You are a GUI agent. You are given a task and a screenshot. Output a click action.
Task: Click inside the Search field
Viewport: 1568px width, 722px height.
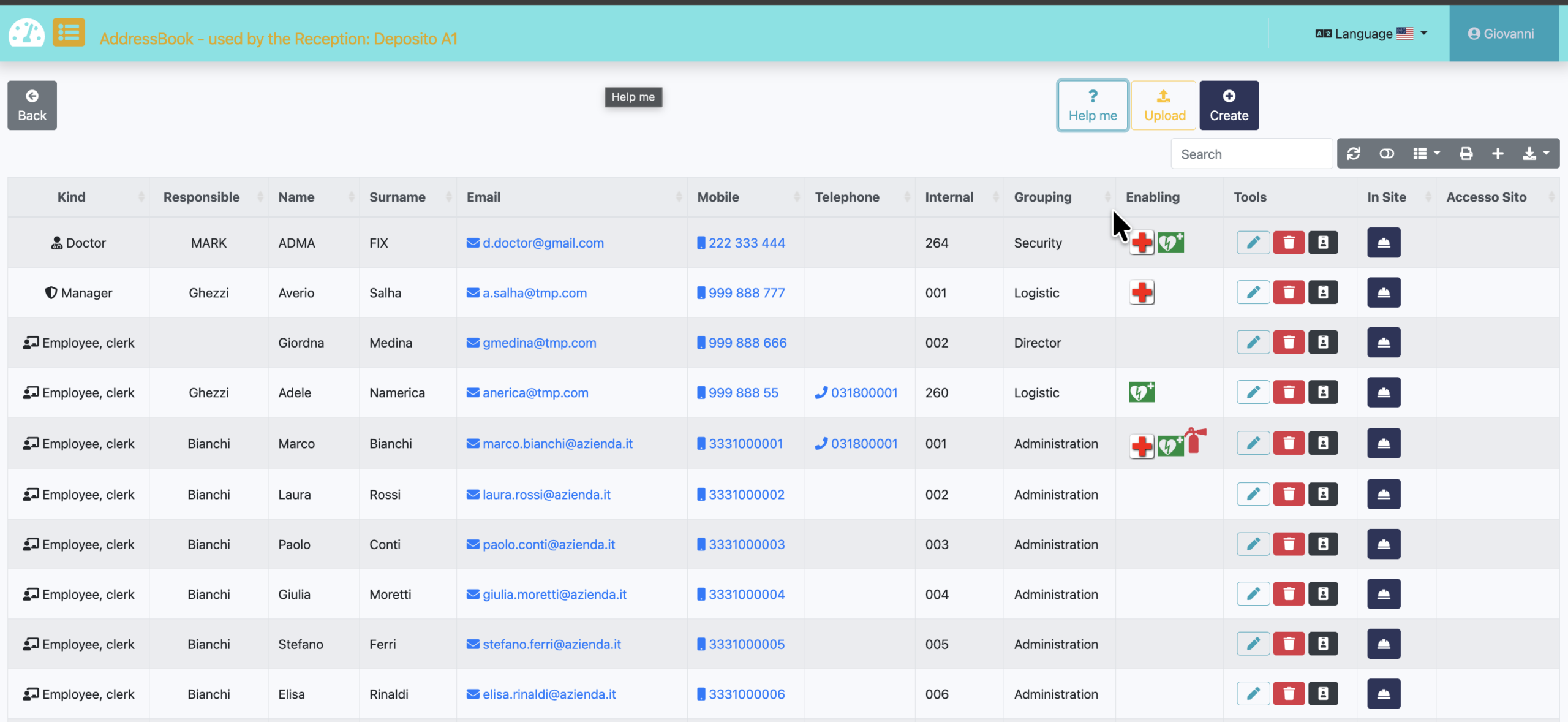[1251, 153]
